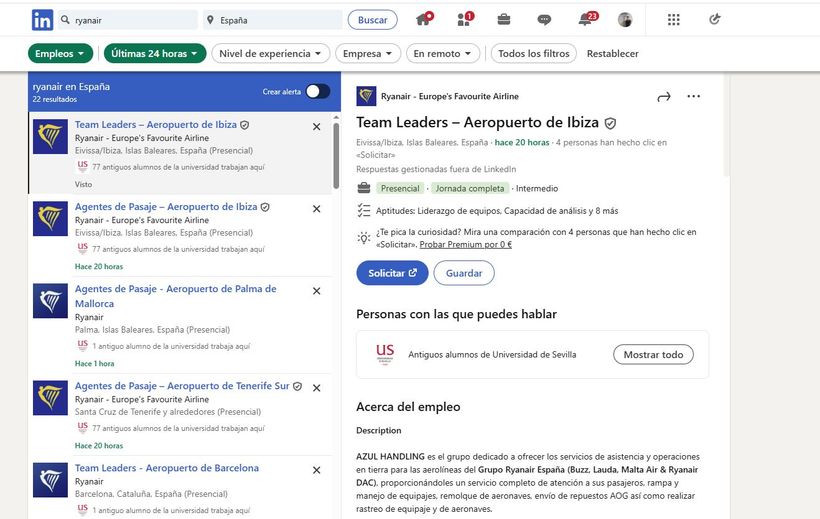820x519 pixels.
Task: Click the Universidad de Sevilla logo in the card
Action: [385, 354]
